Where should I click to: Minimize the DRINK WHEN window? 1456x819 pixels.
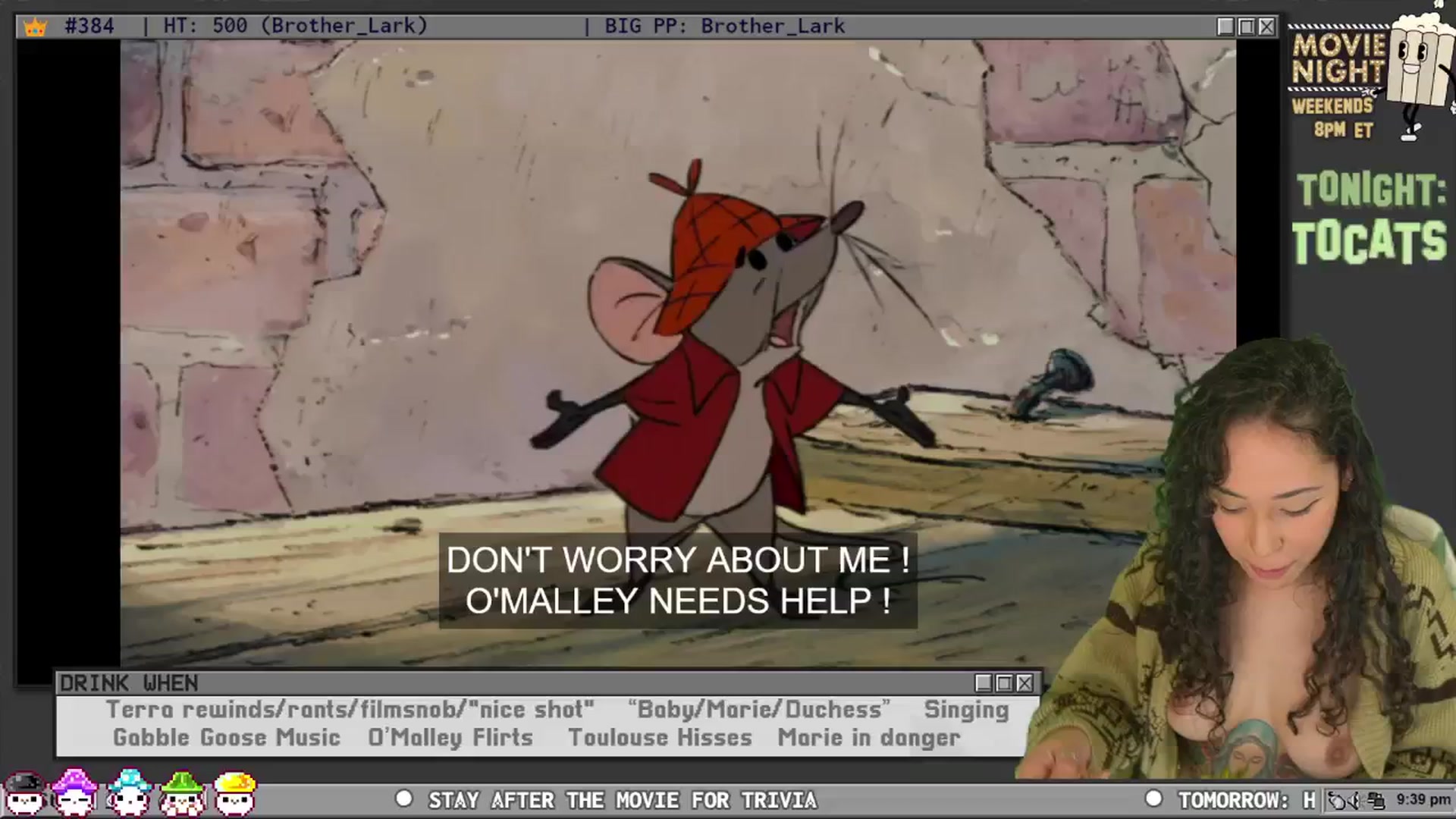click(x=984, y=683)
